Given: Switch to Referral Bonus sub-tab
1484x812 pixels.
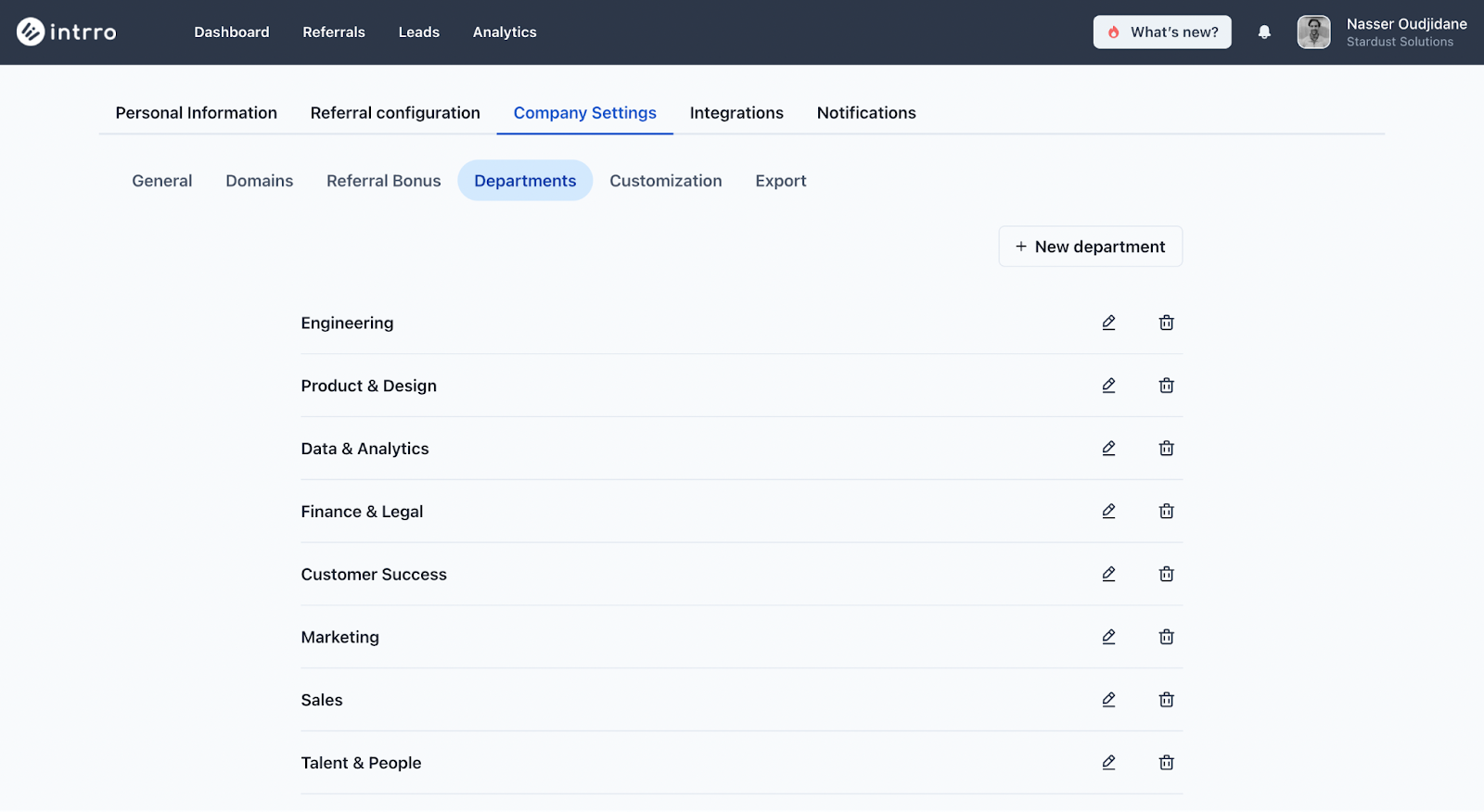Looking at the screenshot, I should pyautogui.click(x=383, y=181).
